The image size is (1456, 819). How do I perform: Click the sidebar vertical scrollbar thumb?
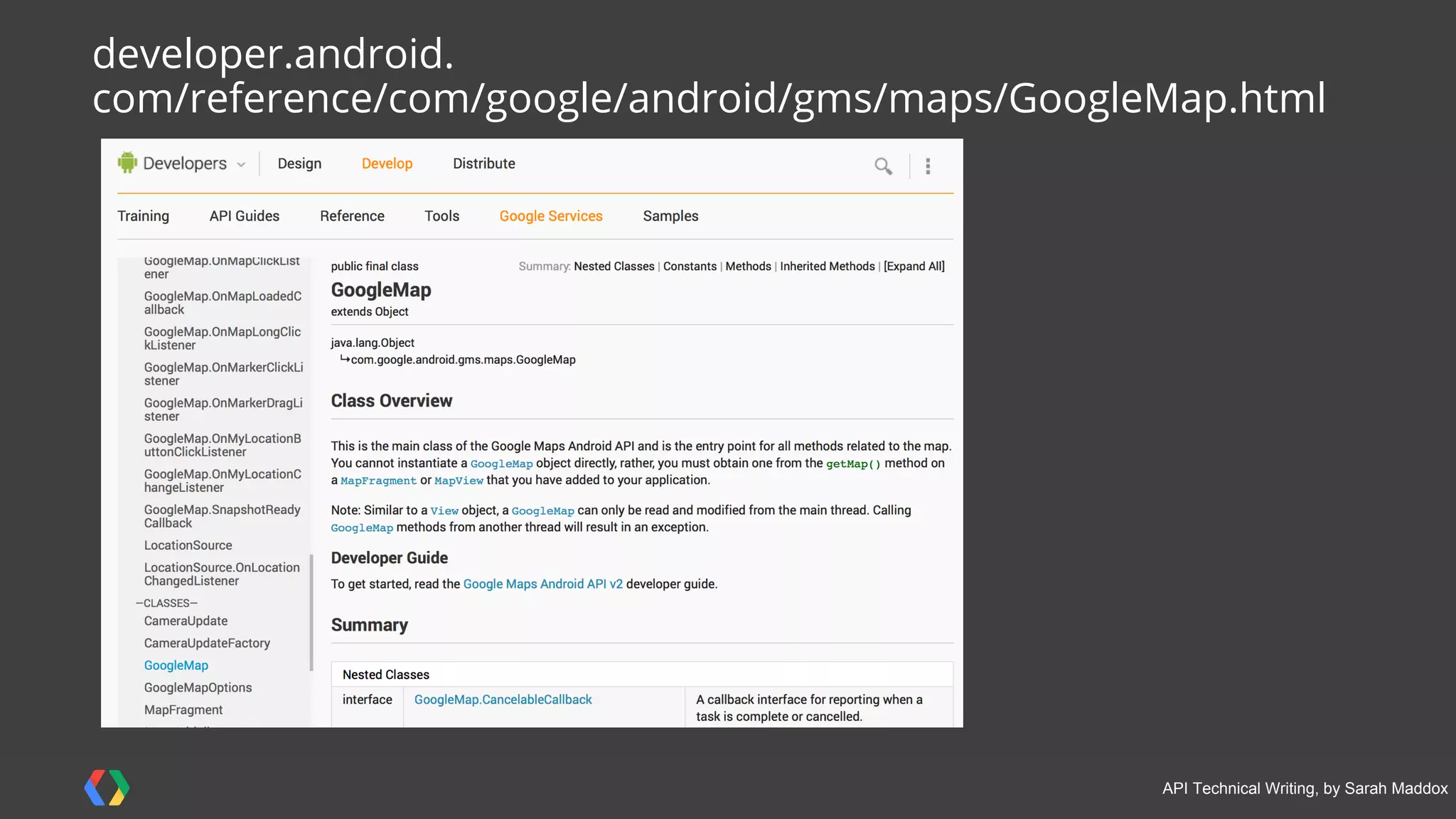click(311, 611)
